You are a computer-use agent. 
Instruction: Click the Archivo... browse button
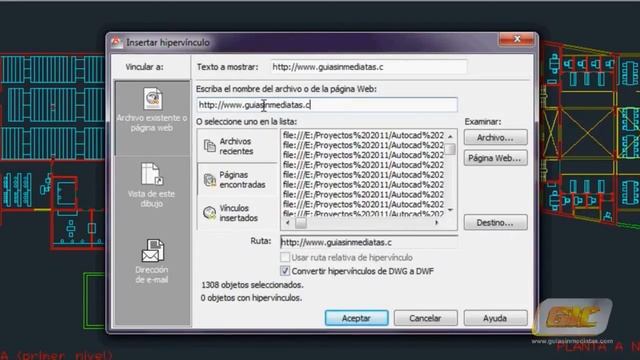[x=496, y=138]
